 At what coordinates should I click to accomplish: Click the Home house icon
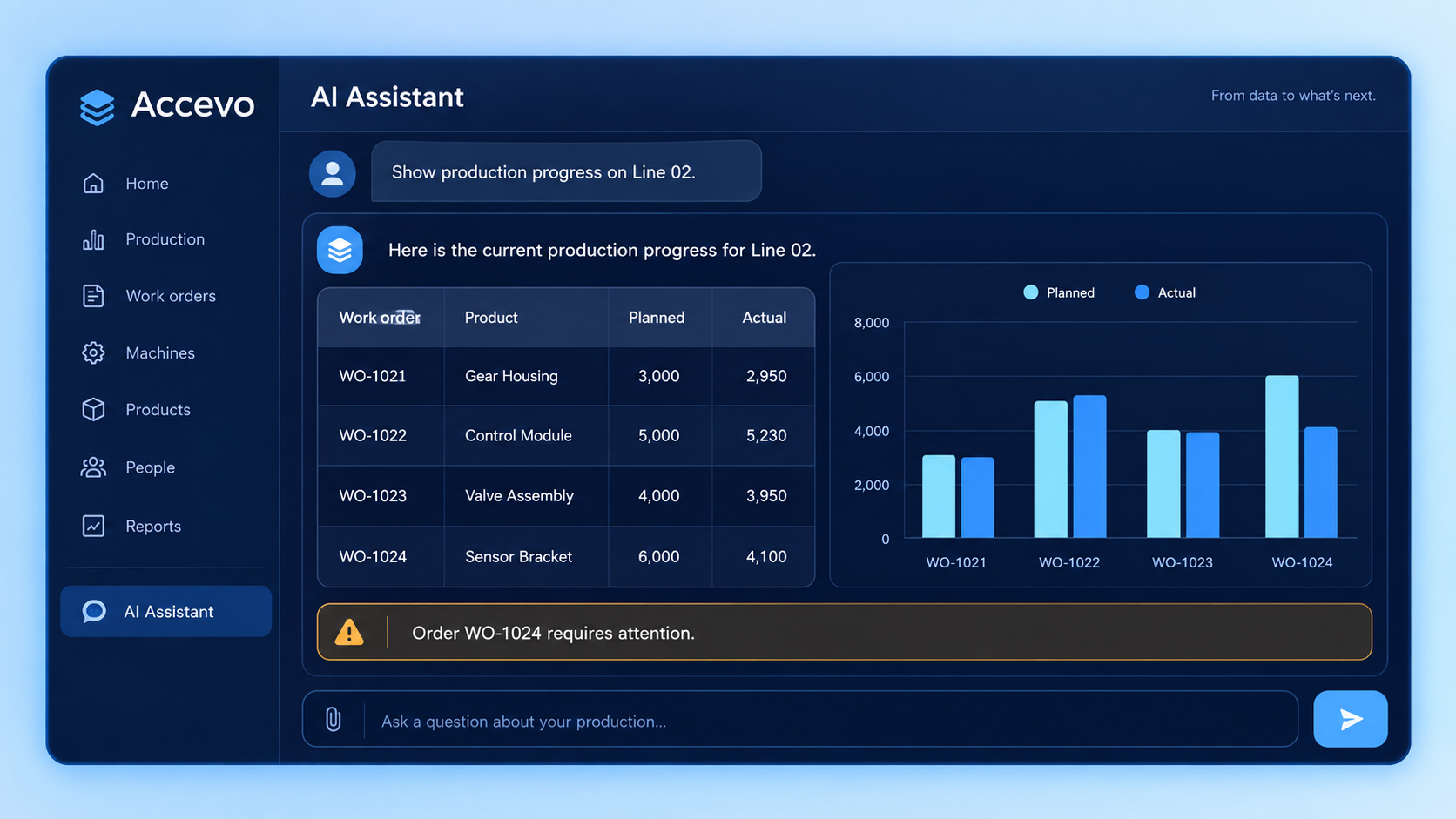click(x=93, y=184)
